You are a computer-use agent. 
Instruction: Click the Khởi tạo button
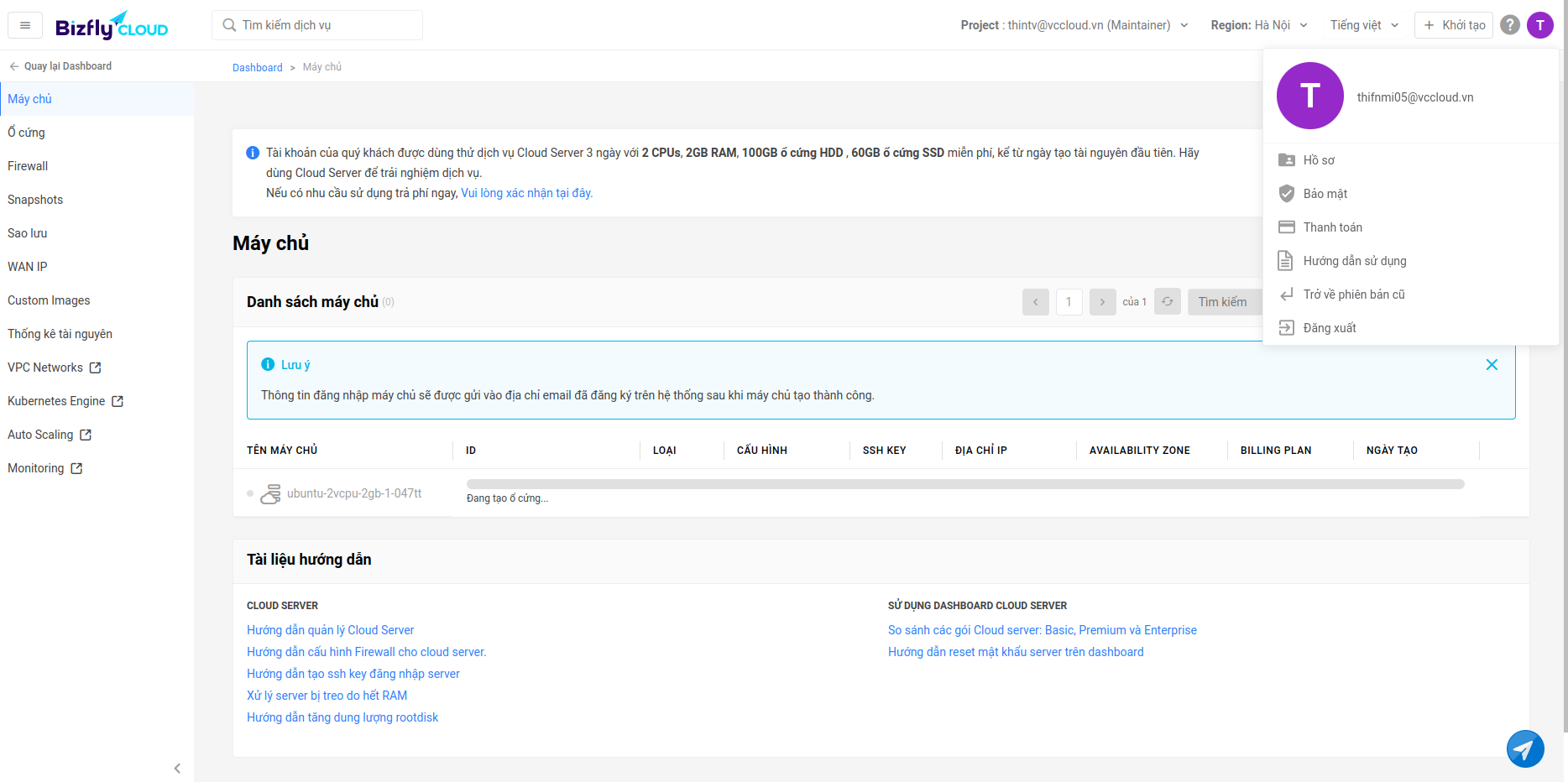(x=1454, y=25)
